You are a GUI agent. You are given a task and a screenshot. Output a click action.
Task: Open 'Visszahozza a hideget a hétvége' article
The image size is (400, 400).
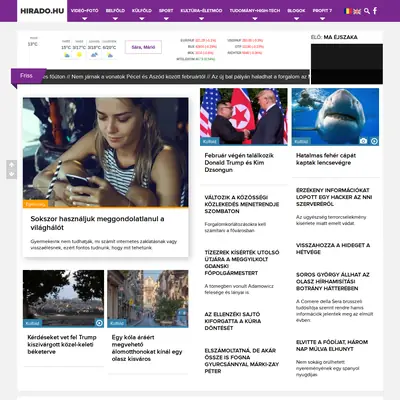(333, 249)
